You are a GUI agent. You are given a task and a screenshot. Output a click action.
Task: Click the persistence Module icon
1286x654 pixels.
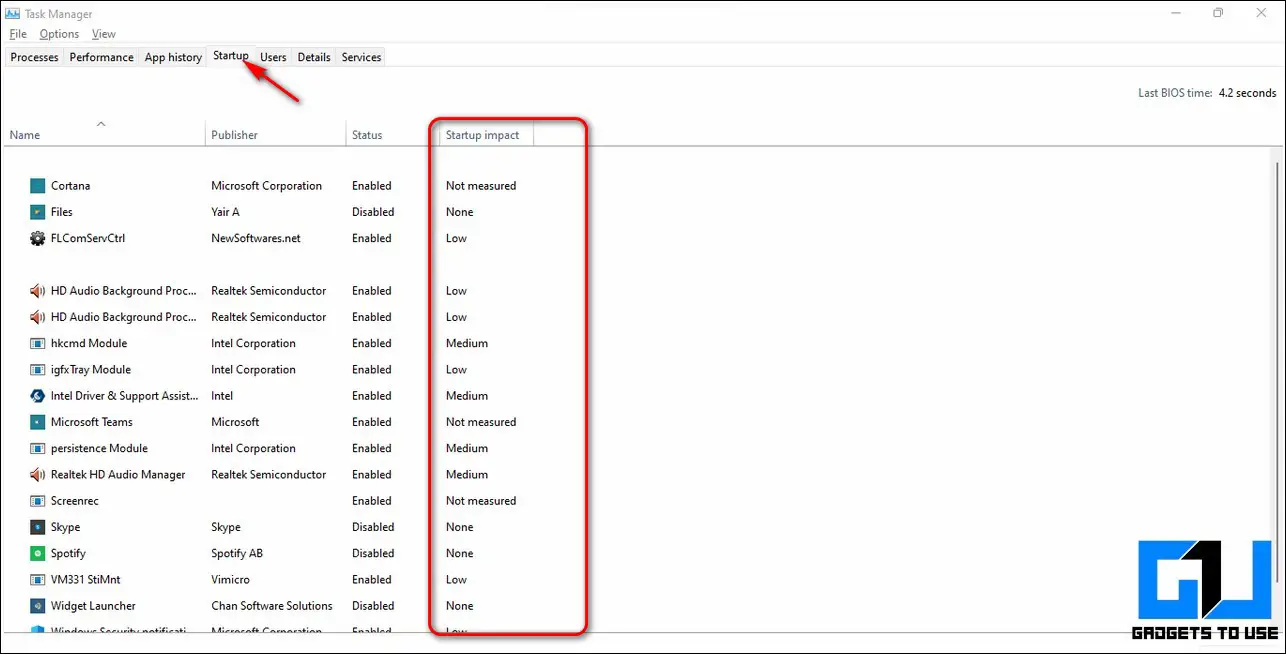38,448
